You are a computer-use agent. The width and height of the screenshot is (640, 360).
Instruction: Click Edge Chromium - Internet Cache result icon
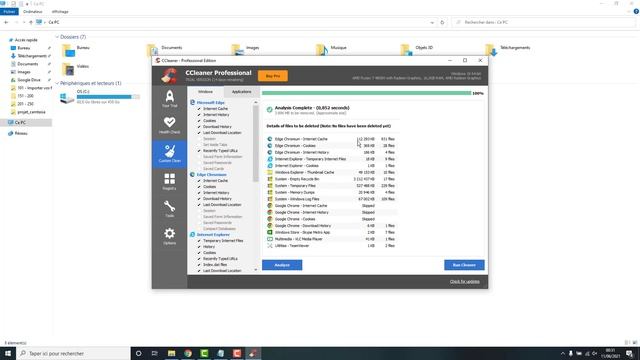pos(270,139)
